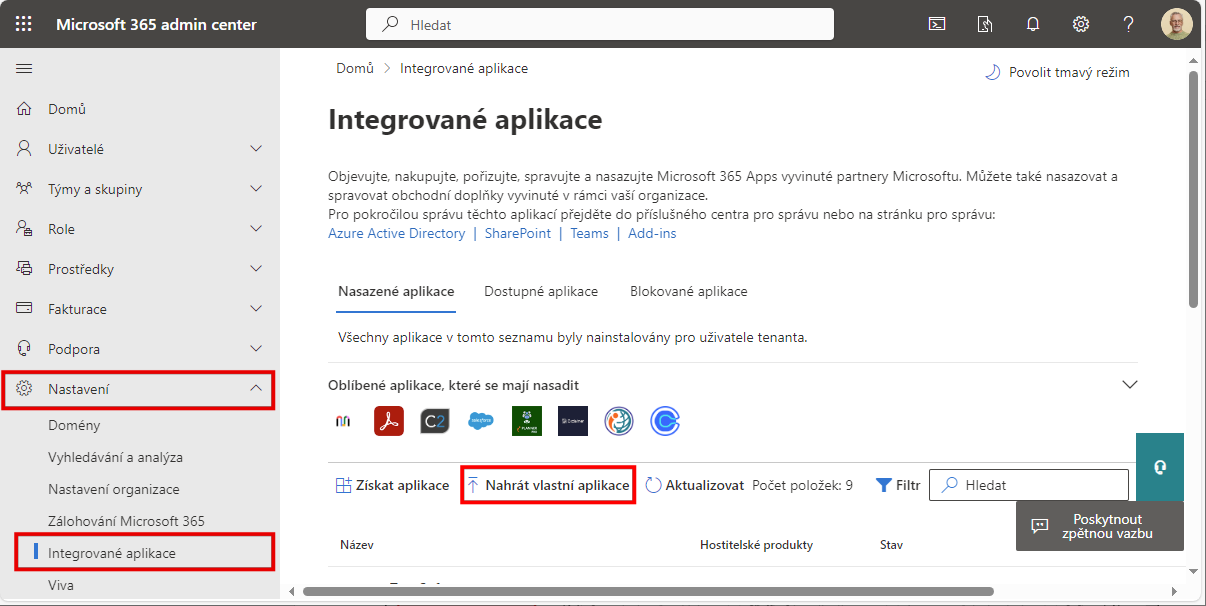Click the mobile app install icon in header

pos(985,24)
